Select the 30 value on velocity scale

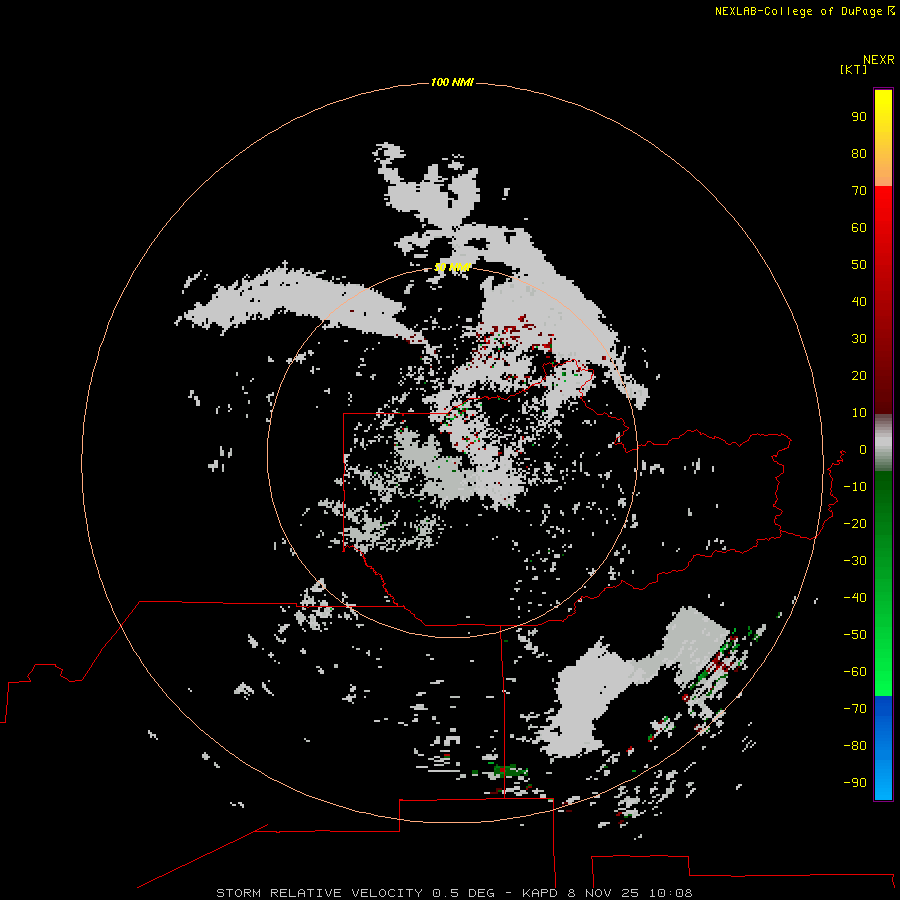(859, 339)
